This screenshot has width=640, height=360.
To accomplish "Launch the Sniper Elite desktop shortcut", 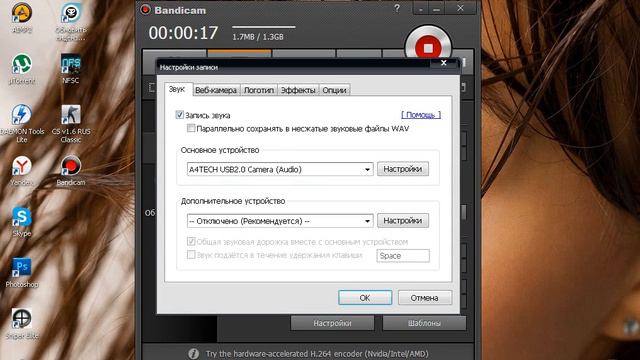I will click(22, 324).
